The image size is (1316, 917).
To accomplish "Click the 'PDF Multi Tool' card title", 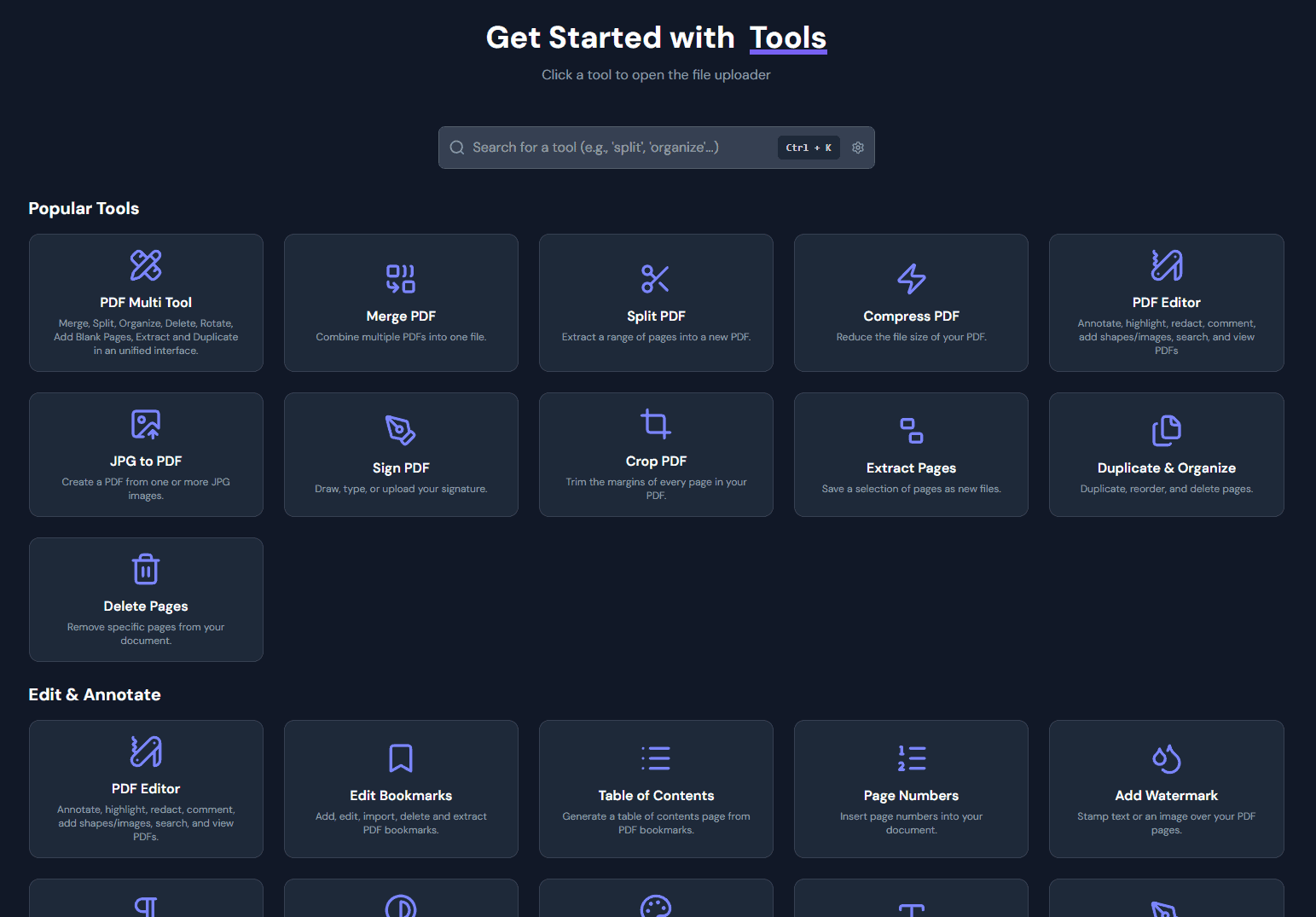I will point(146,302).
